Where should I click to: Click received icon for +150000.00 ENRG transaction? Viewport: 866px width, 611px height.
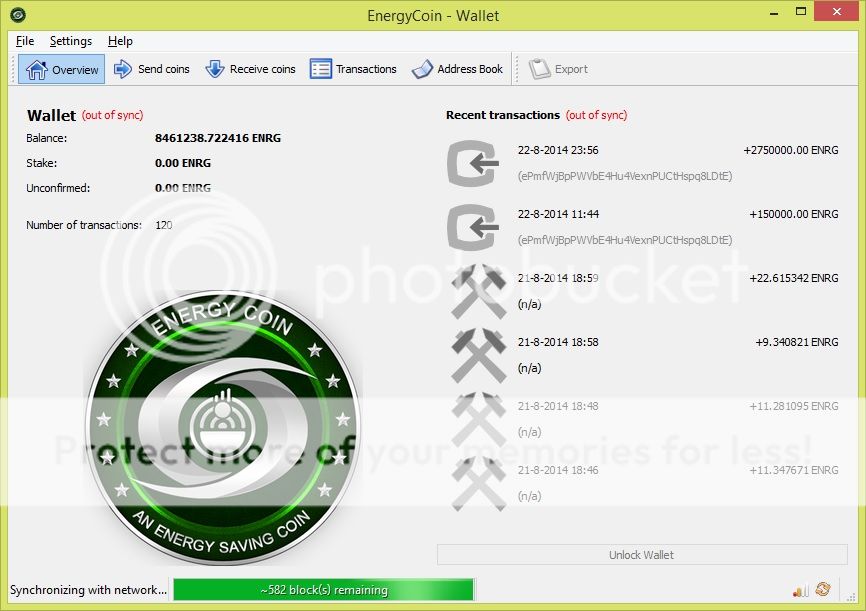473,227
